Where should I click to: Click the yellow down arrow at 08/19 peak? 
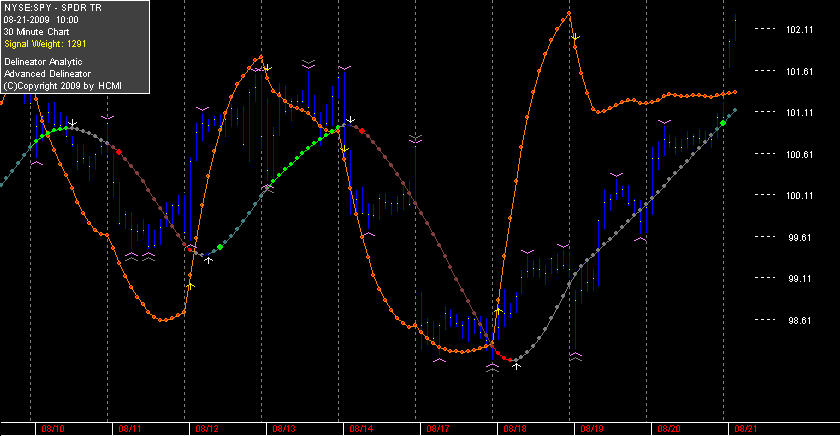pos(575,37)
